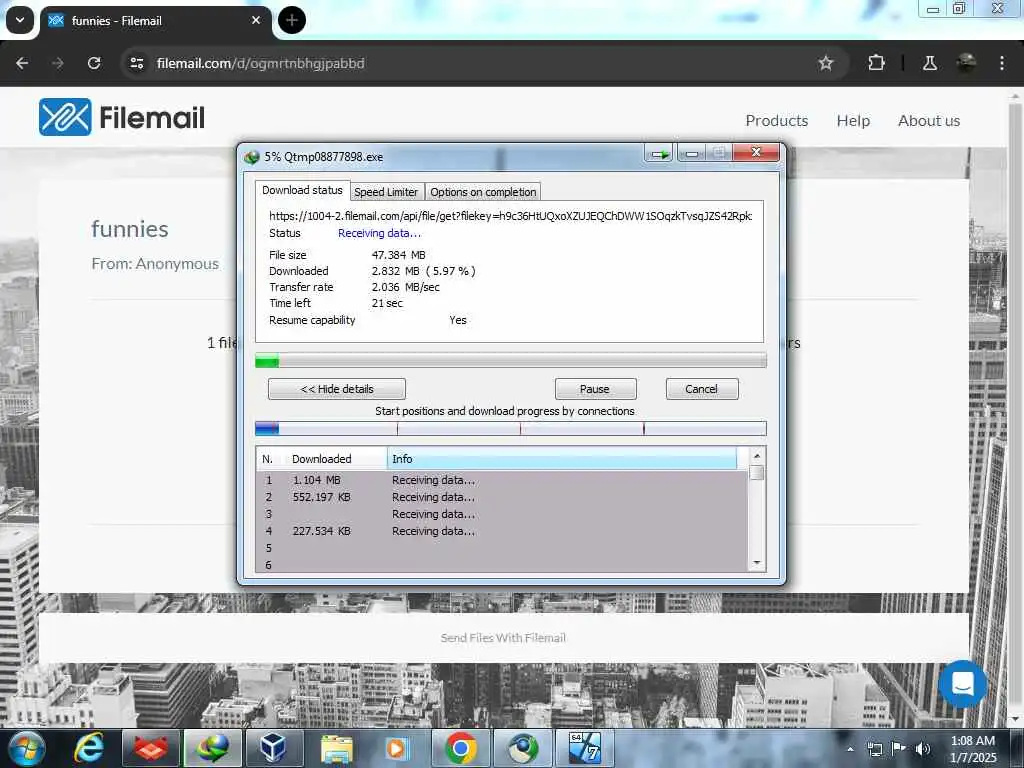Screen dimensions: 1024x768
Task: Launch Internet Explorer from the taskbar
Action: point(88,748)
